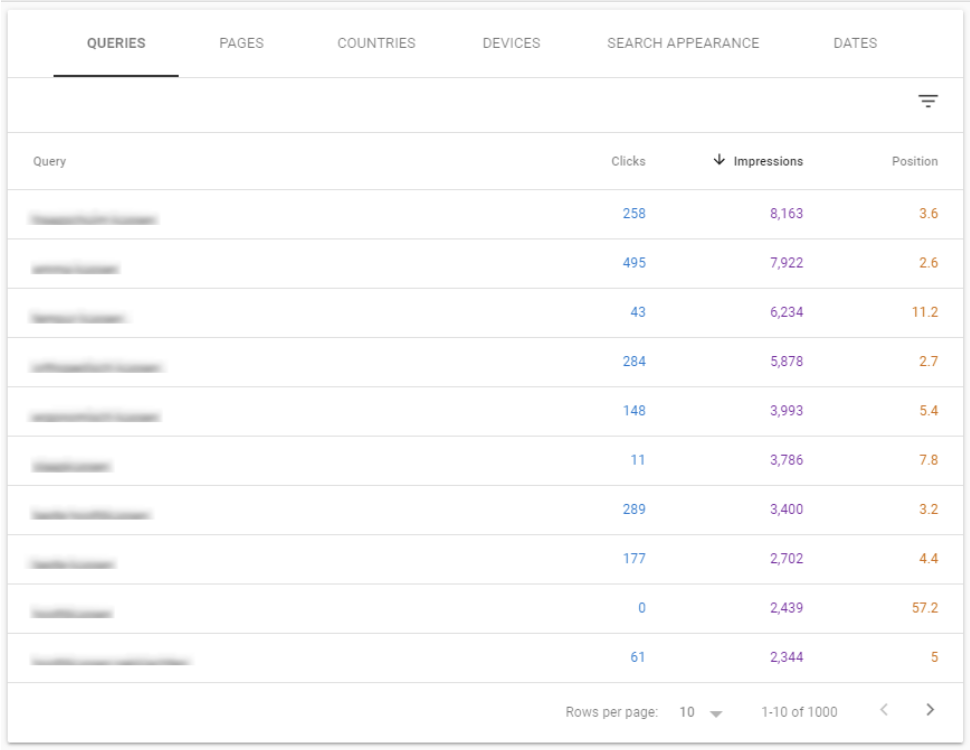Go to the next page of results
The width and height of the screenshot is (970, 750).
coord(930,711)
